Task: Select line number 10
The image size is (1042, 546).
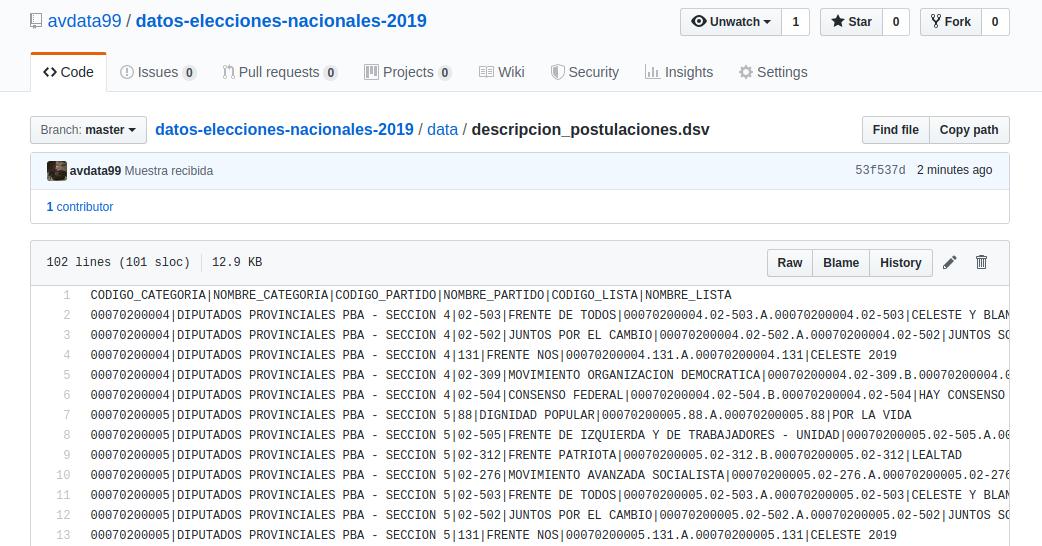Action: (x=63, y=475)
